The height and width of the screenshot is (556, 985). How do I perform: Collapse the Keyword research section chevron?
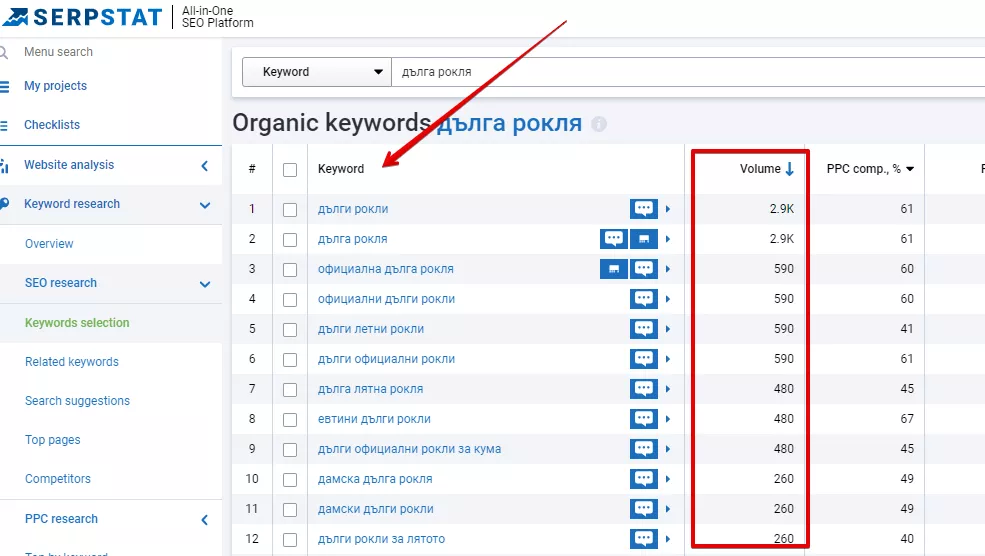click(x=205, y=205)
